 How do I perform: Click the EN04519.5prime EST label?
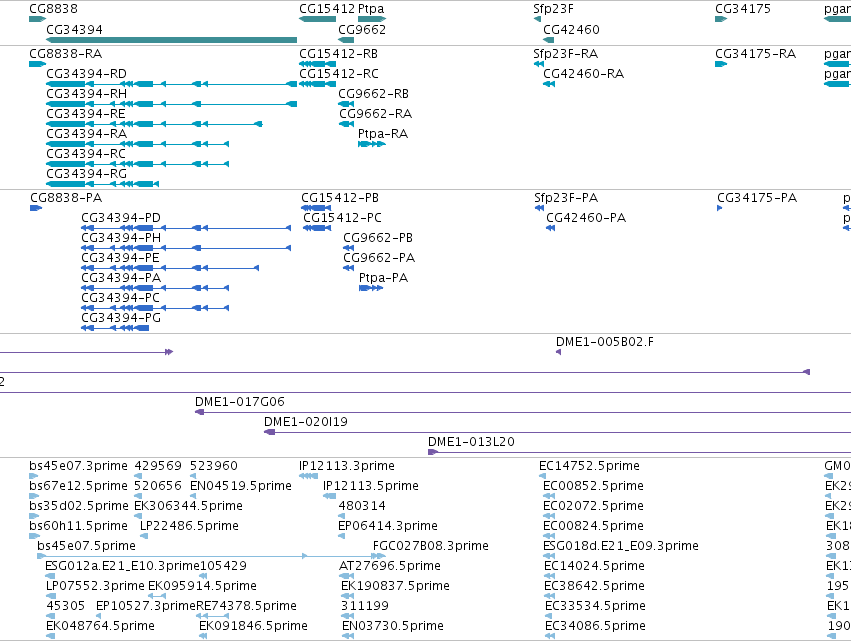[x=241, y=486]
